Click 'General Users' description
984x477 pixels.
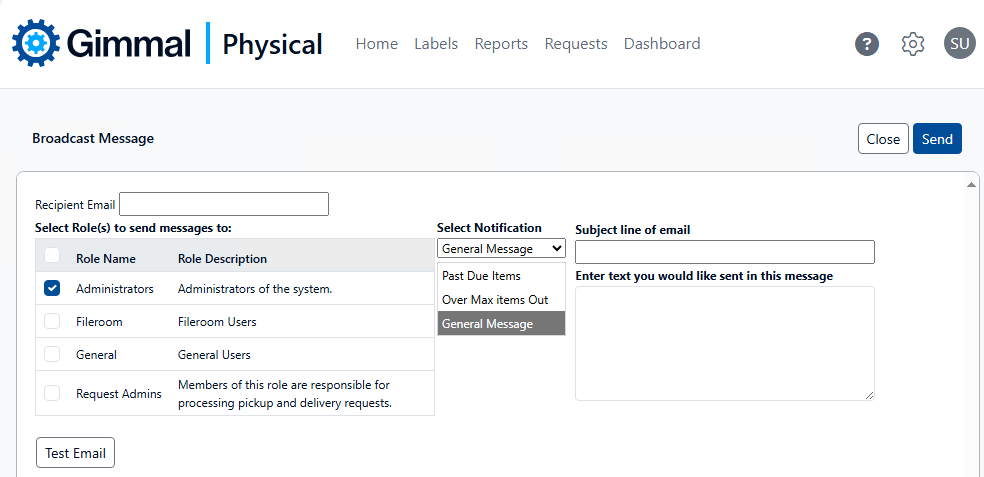(x=214, y=355)
